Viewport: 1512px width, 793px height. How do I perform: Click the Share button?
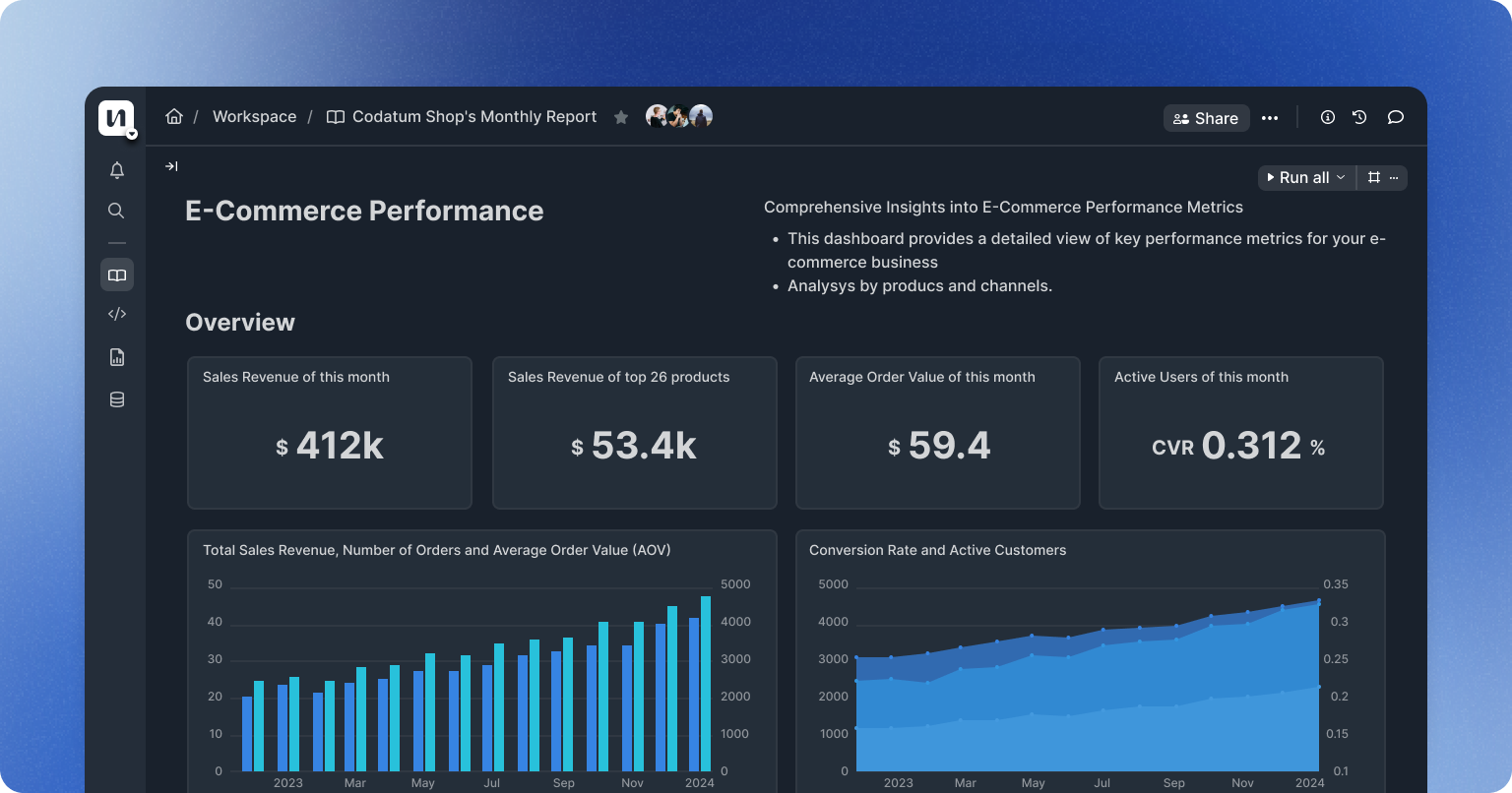pos(1206,118)
